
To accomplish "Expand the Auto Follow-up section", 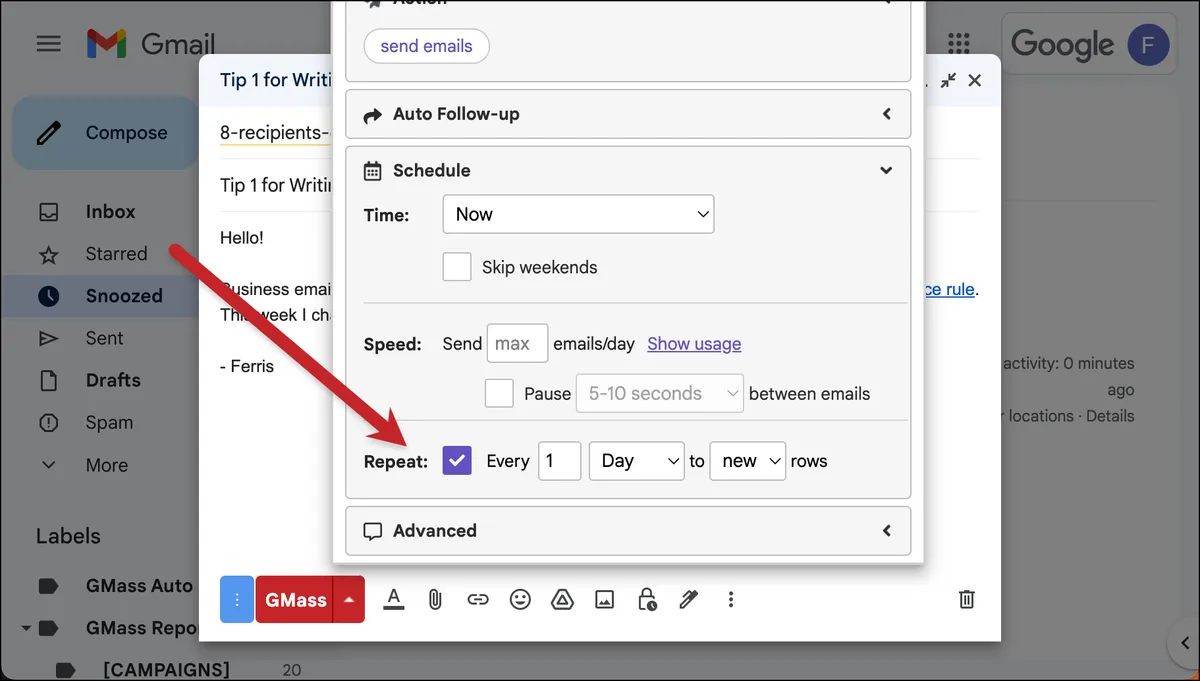I will coord(628,114).
